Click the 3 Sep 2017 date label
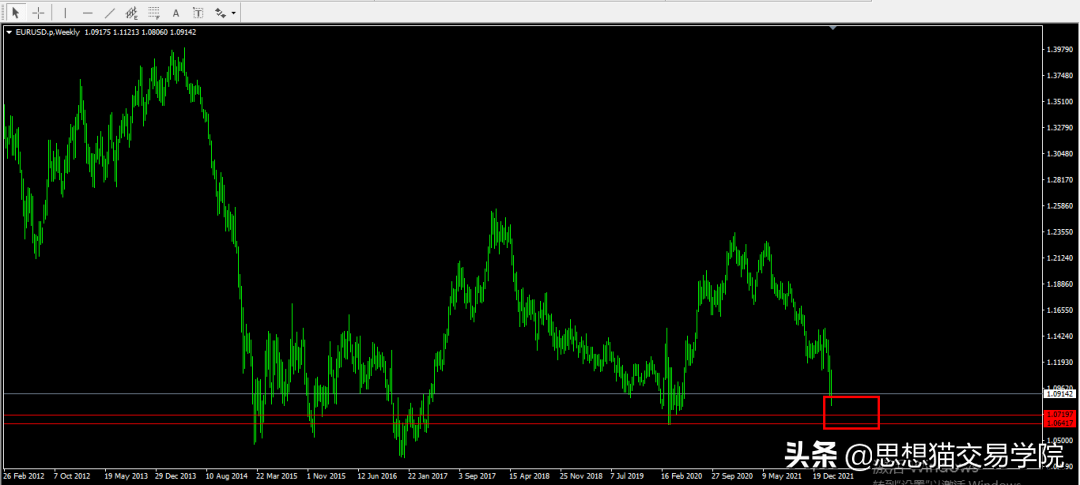Viewport: 1080px width, 485px height. (477, 476)
